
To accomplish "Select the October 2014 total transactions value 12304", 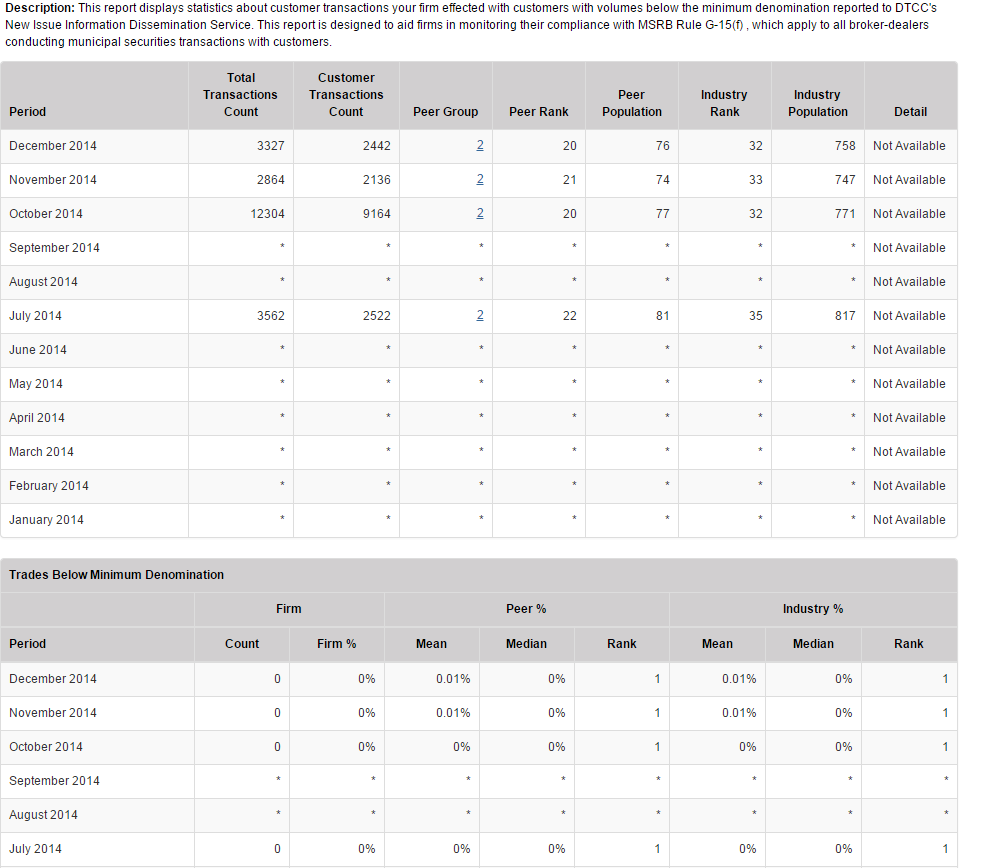I will click(x=264, y=214).
